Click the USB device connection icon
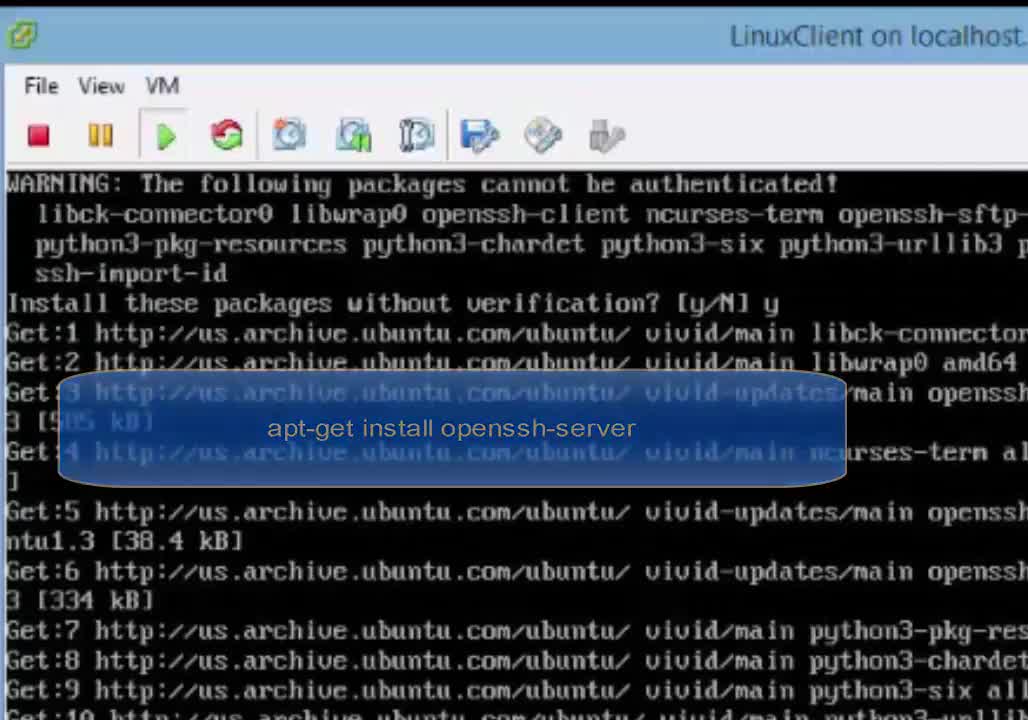 (x=606, y=136)
